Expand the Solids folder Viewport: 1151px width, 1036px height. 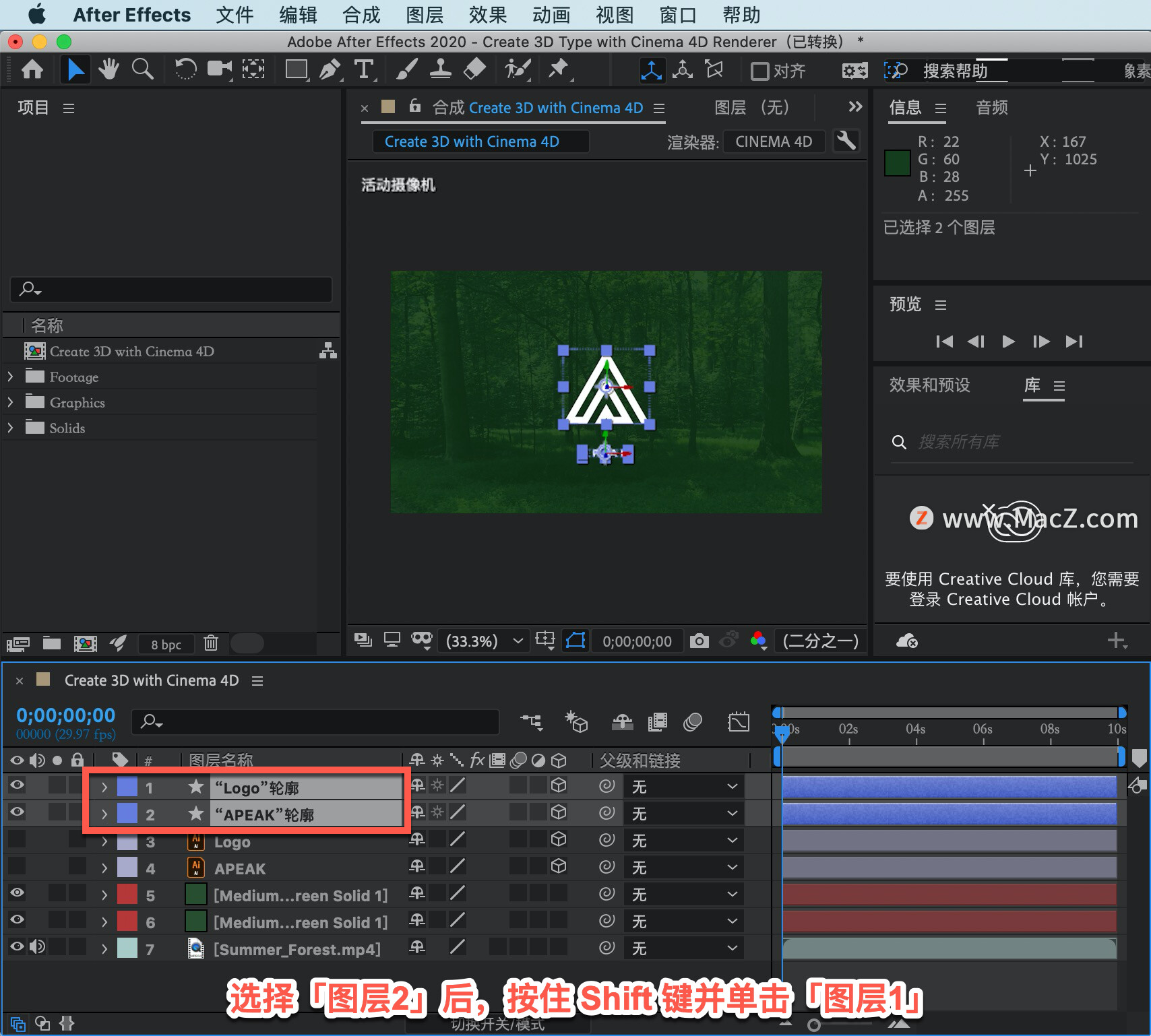tap(10, 427)
